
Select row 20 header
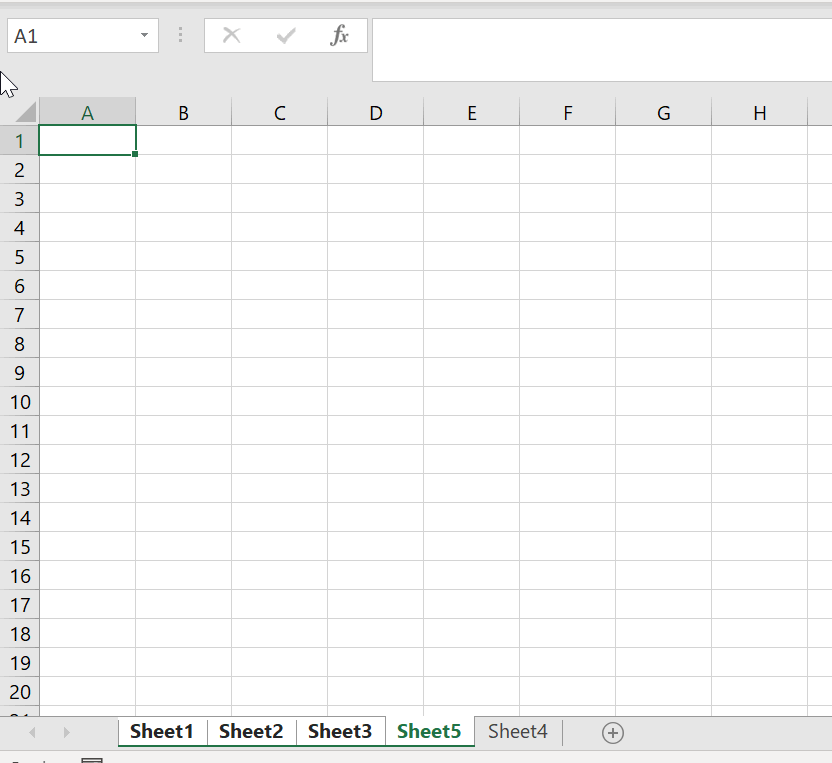(x=19, y=691)
